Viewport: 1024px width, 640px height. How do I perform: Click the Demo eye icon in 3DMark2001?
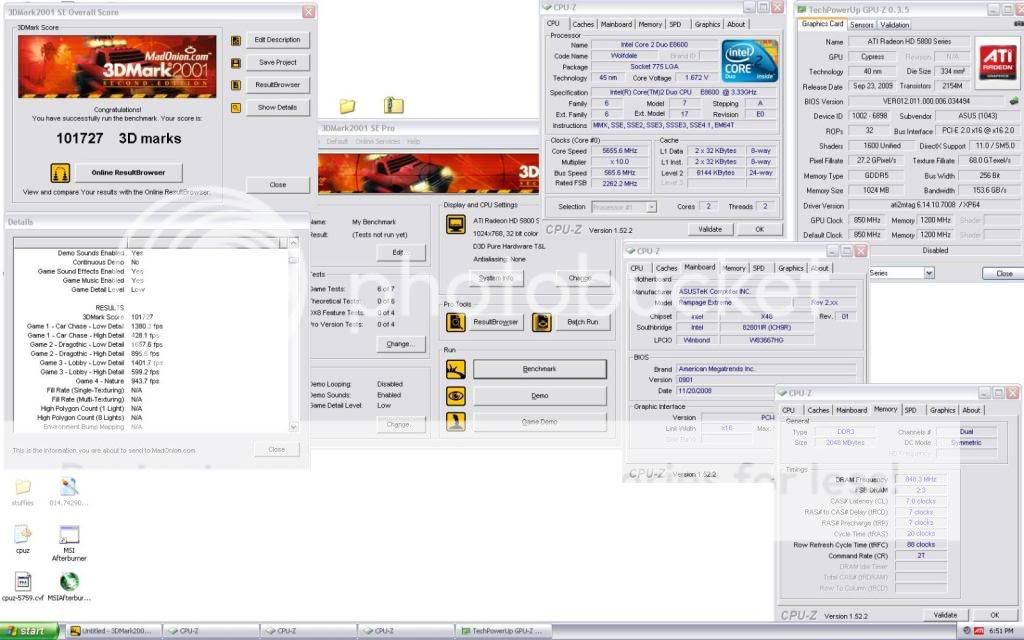coord(455,396)
